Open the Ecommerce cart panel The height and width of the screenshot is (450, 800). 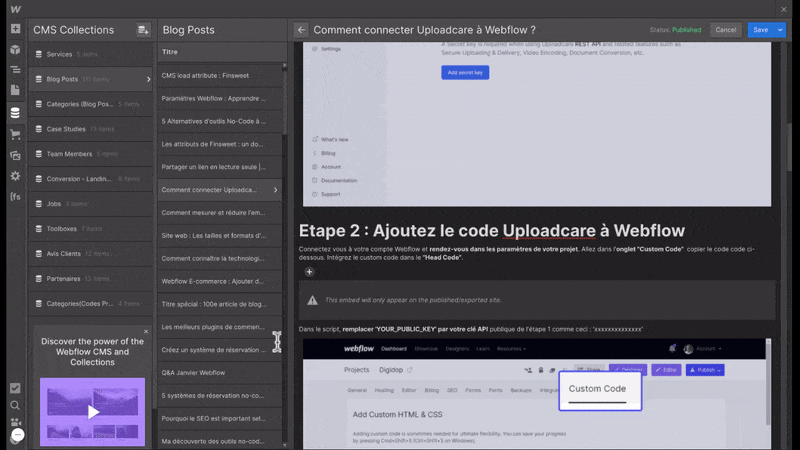(x=15, y=134)
